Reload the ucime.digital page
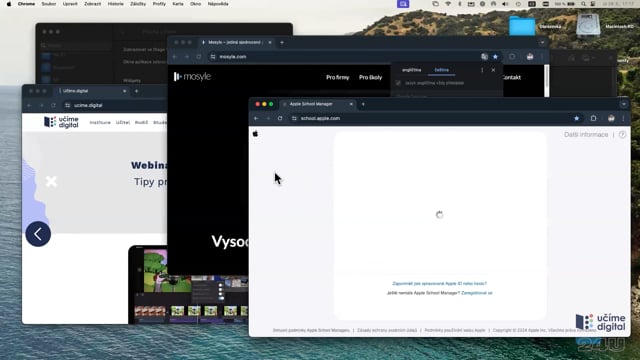Viewport: 640px width, 360px height. [x=53, y=105]
